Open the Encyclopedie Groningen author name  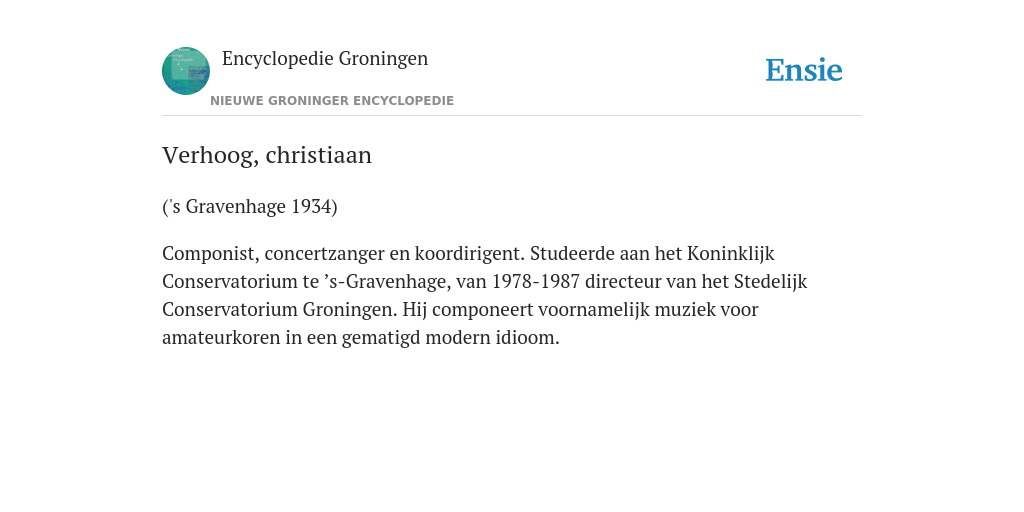[325, 59]
